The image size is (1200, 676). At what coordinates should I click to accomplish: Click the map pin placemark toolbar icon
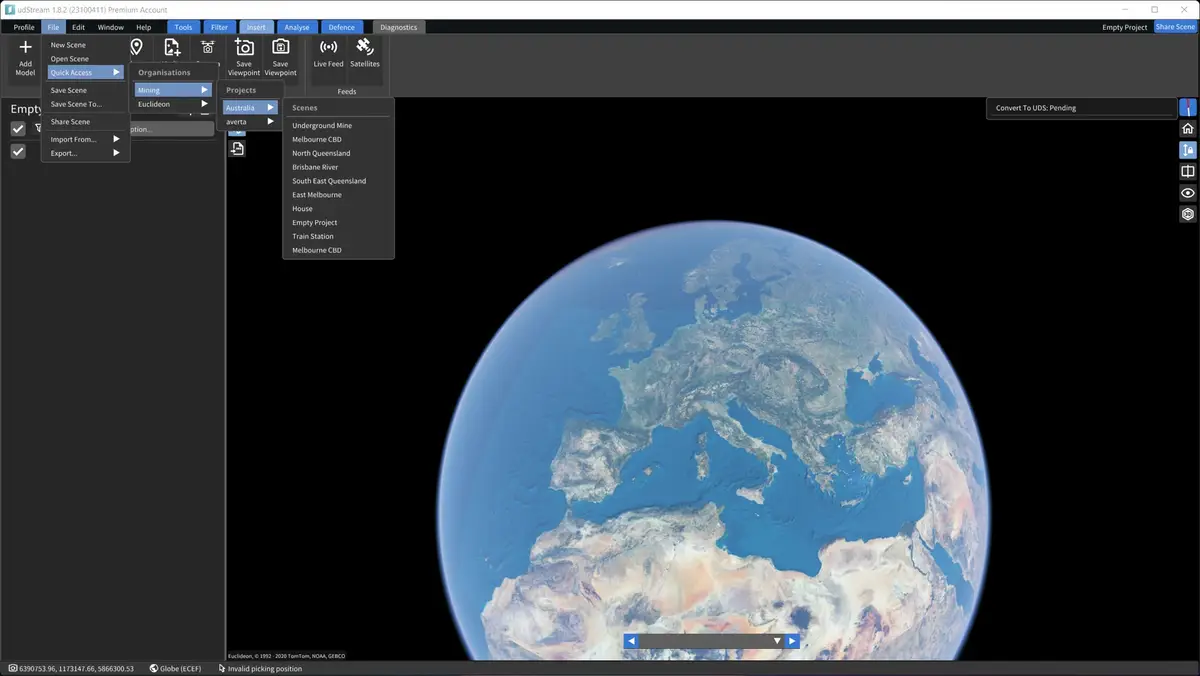click(136, 47)
